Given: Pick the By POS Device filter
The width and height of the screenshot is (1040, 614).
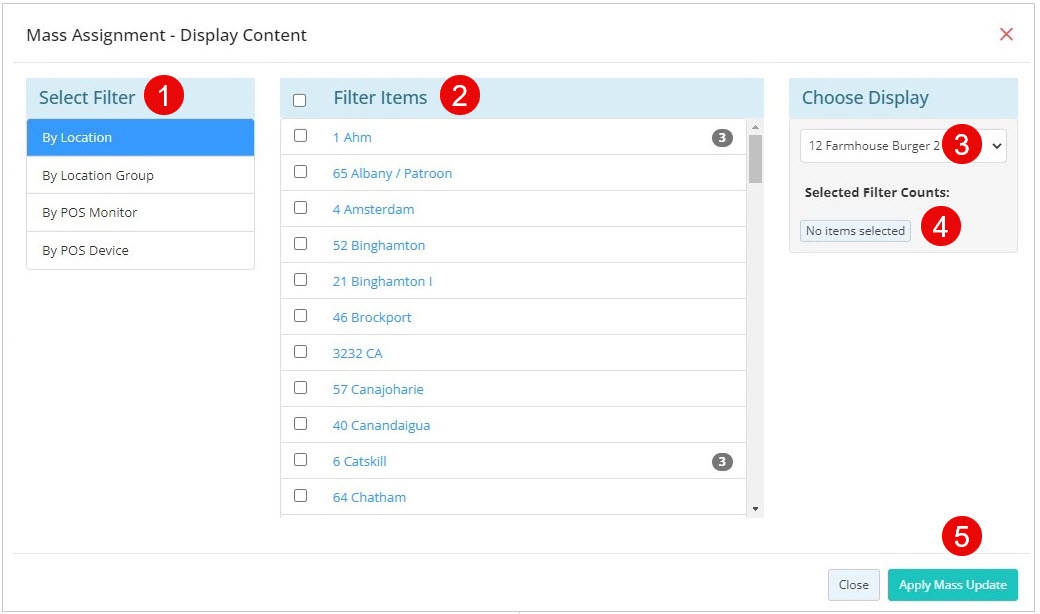Looking at the screenshot, I should point(140,250).
